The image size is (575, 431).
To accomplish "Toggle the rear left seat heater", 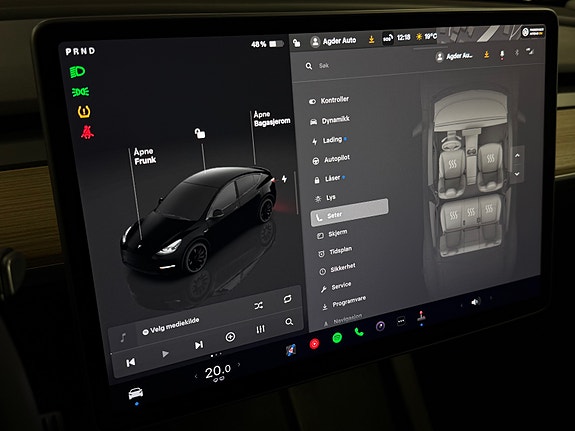I will (x=454, y=215).
